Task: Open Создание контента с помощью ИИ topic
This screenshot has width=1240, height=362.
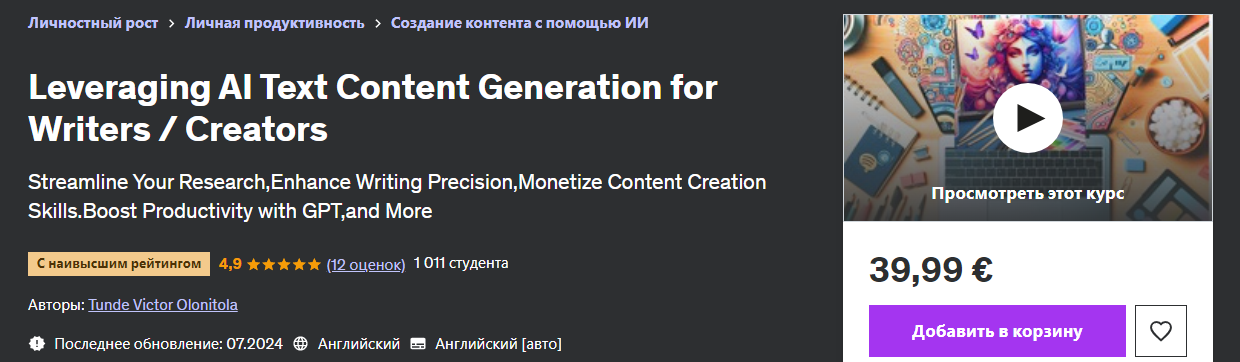Action: [520, 23]
